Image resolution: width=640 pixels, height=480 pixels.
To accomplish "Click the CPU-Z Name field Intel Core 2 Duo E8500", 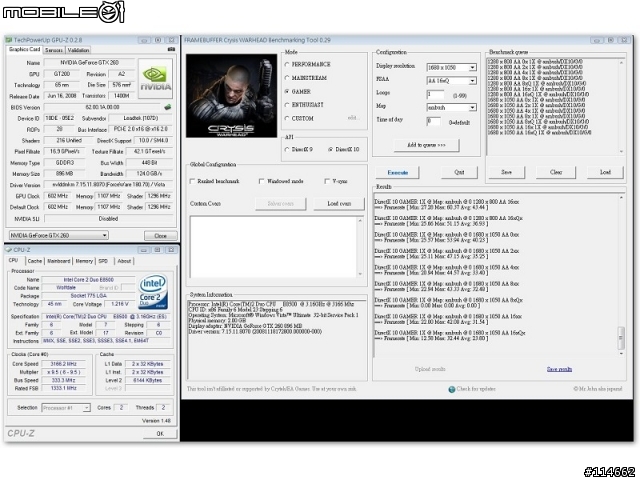I will click(x=89, y=280).
